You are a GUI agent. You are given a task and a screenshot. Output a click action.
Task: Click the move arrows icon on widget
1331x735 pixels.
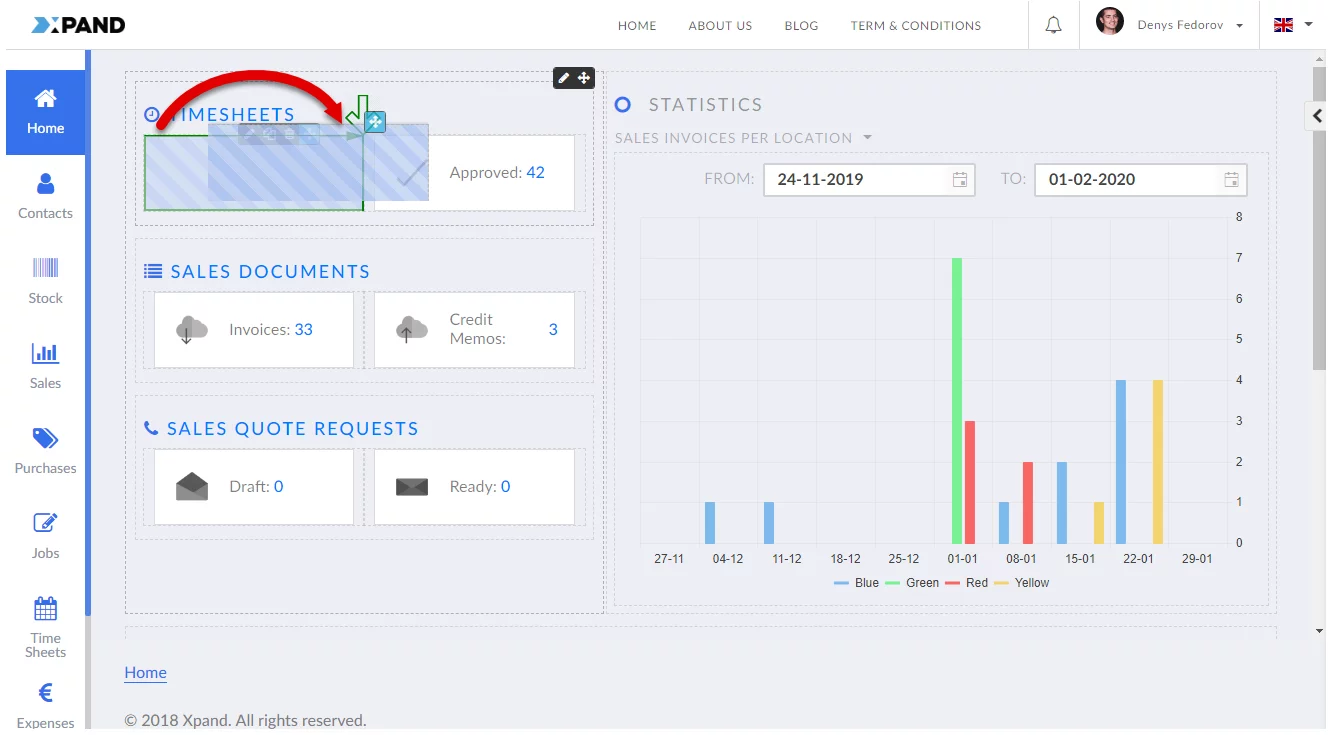coord(584,78)
